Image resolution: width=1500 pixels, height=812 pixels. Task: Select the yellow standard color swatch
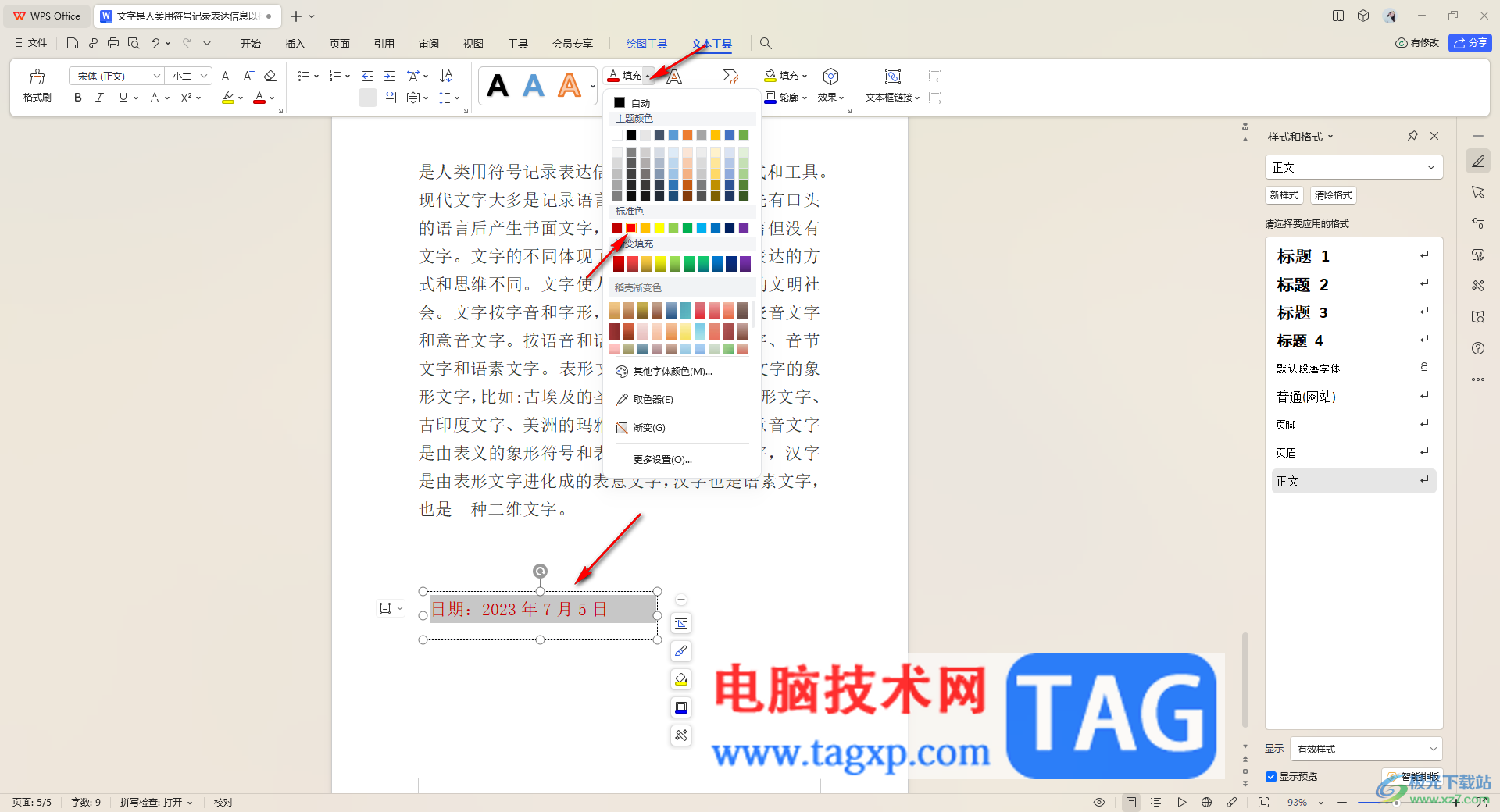(x=659, y=228)
